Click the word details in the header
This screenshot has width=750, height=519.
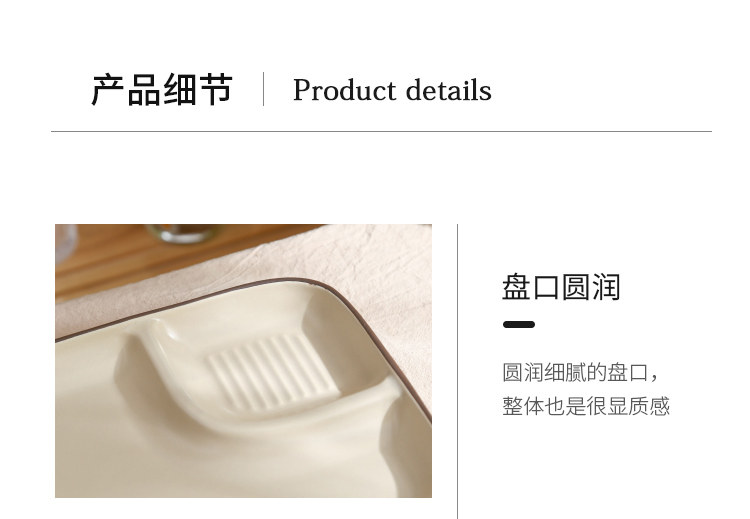click(x=449, y=89)
